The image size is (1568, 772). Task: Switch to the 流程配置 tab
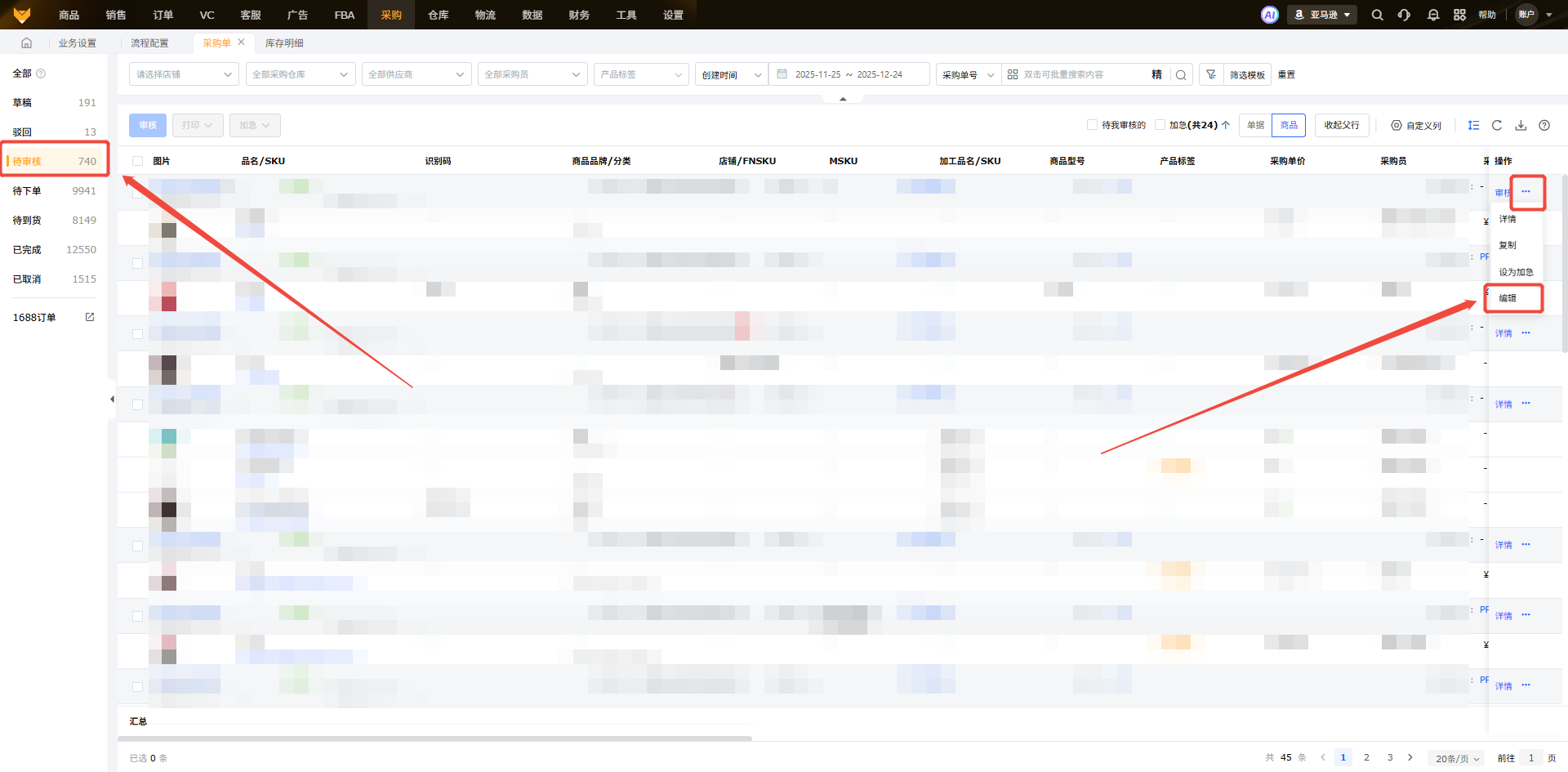click(x=149, y=42)
